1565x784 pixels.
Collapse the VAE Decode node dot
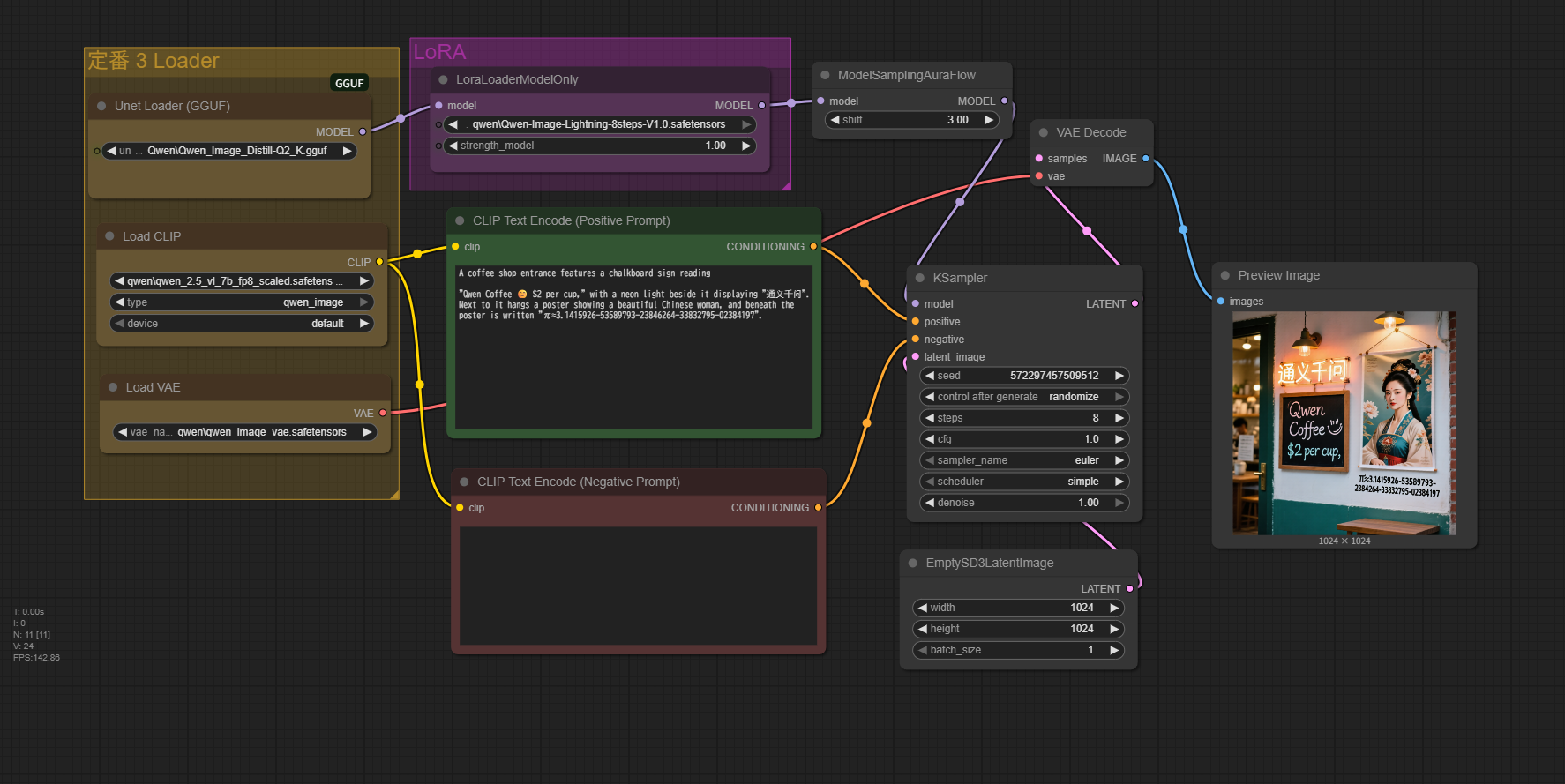click(1044, 132)
